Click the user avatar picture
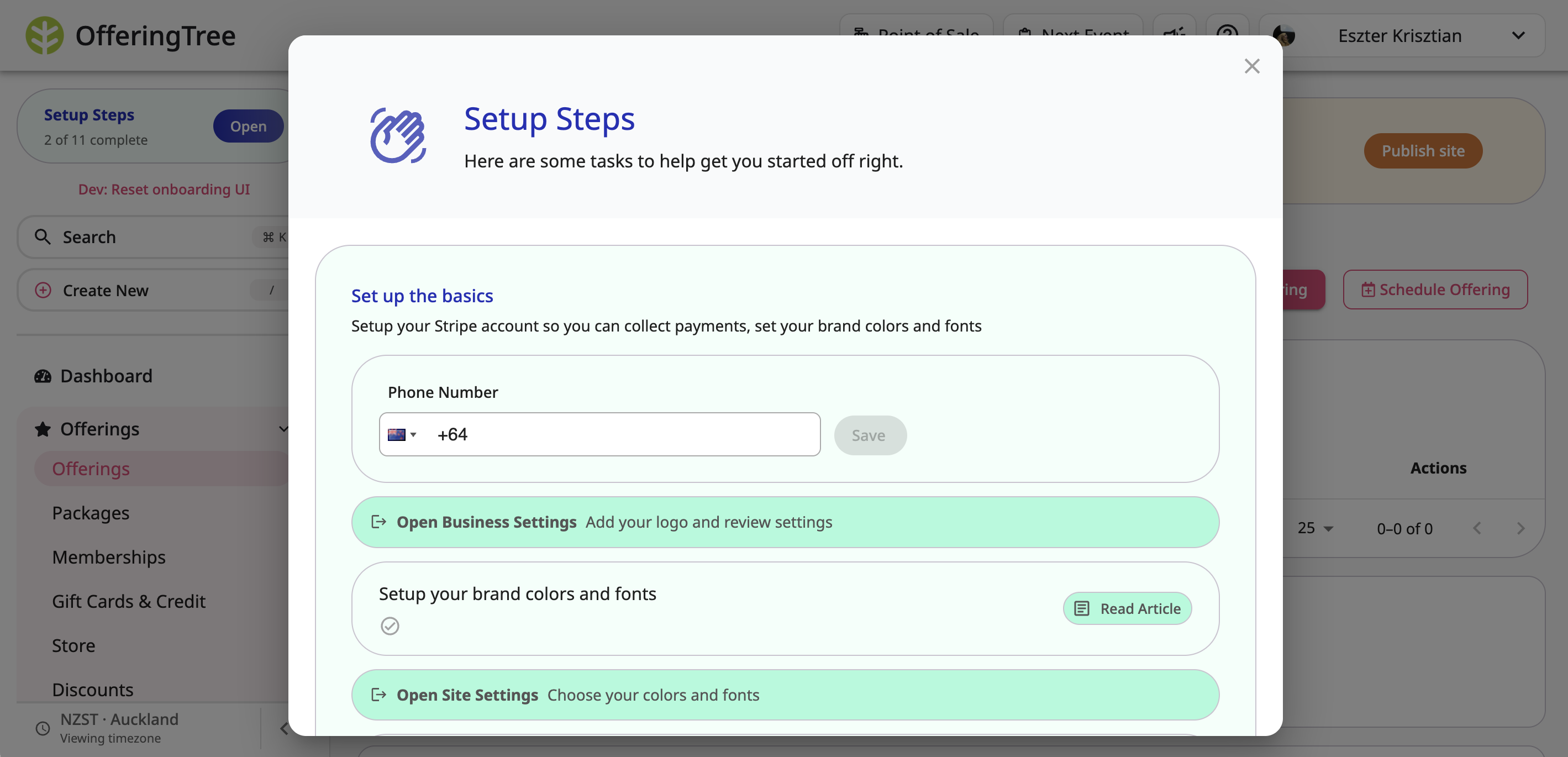 (x=1283, y=35)
